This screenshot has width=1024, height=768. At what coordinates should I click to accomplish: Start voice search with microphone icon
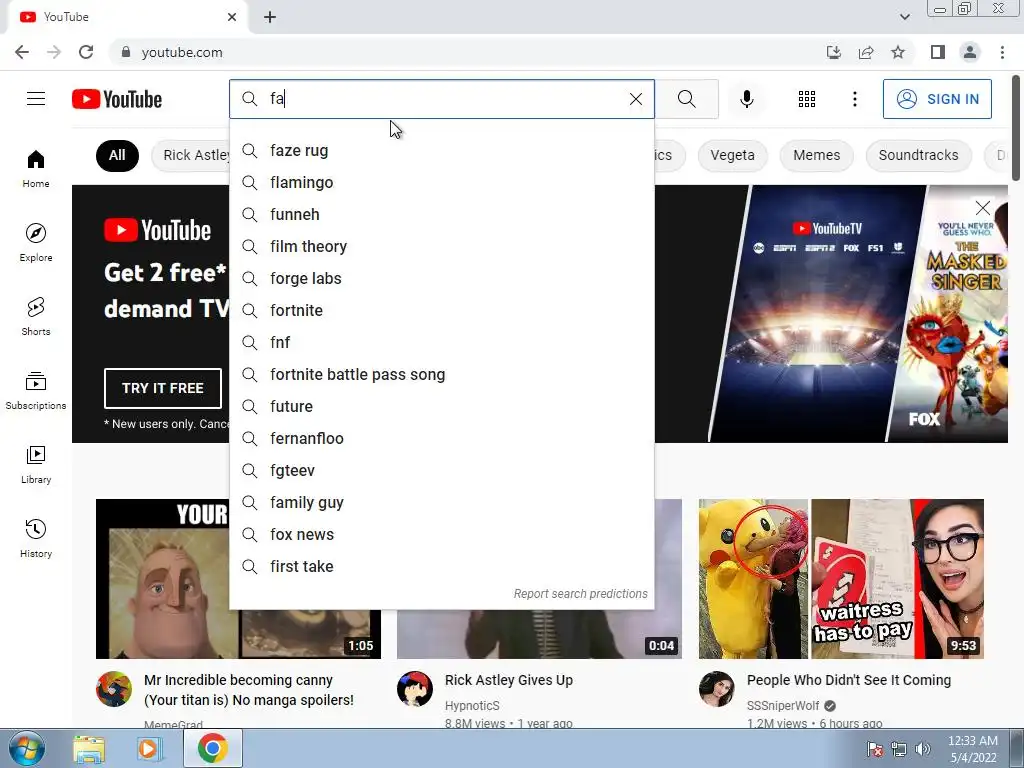click(x=746, y=99)
